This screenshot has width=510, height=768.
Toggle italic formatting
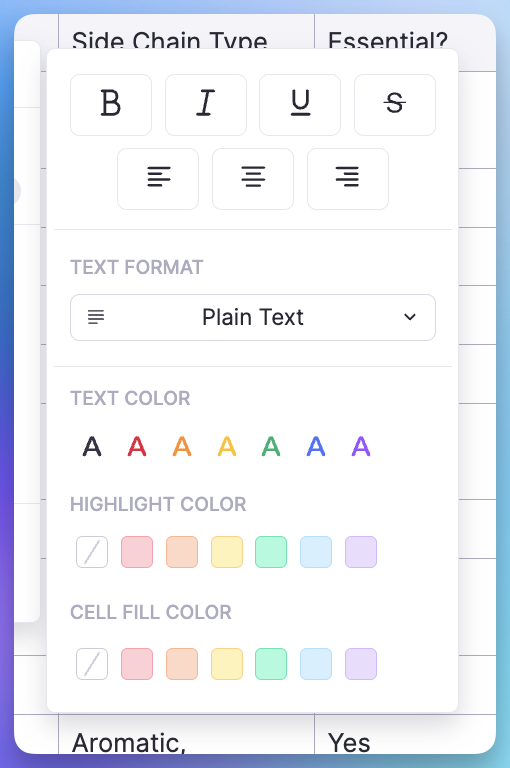coord(206,105)
